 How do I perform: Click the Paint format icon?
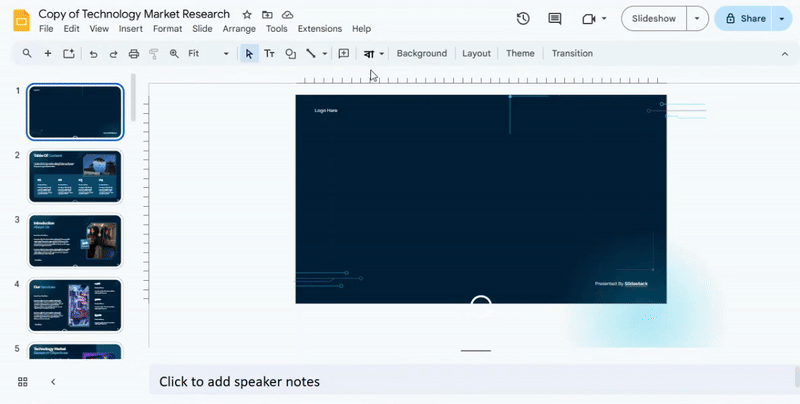[154, 54]
